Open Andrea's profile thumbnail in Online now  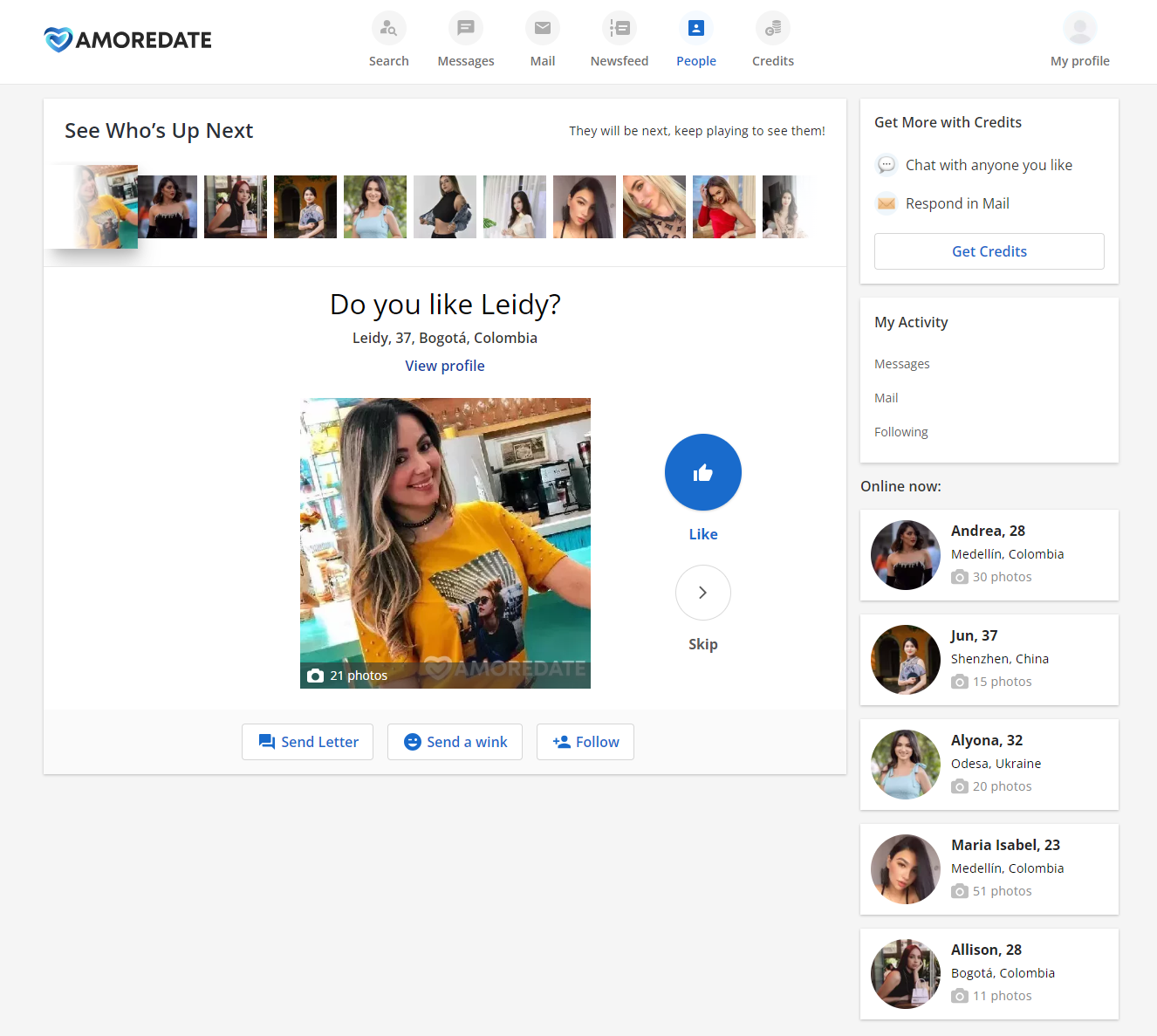(x=905, y=555)
